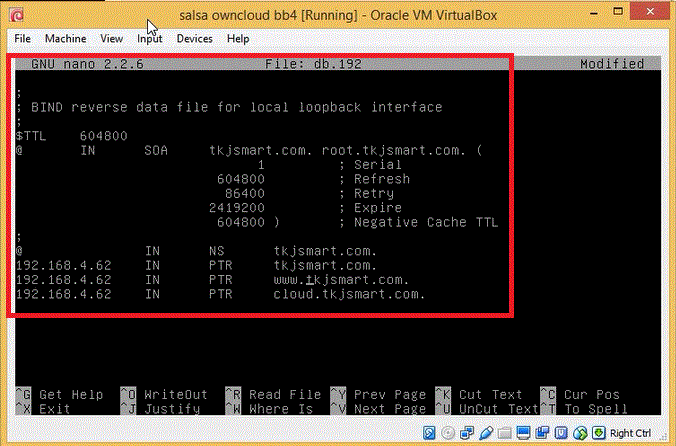Click the ^G Get Help shortcut
The width and height of the screenshot is (676, 446).
(x=59, y=394)
